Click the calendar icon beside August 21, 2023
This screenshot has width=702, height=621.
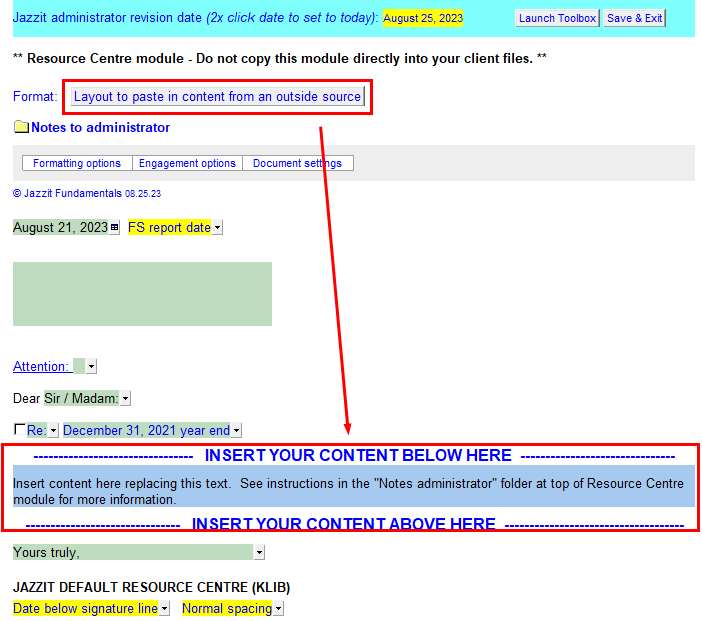click(114, 228)
